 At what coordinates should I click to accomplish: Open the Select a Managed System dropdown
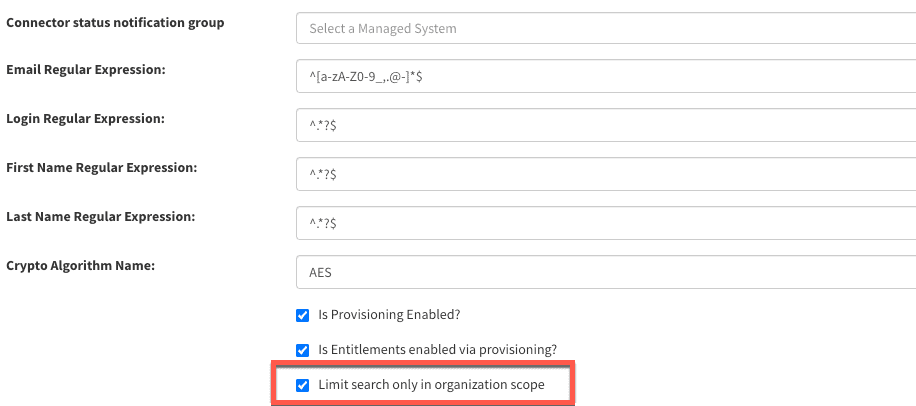pos(605,28)
